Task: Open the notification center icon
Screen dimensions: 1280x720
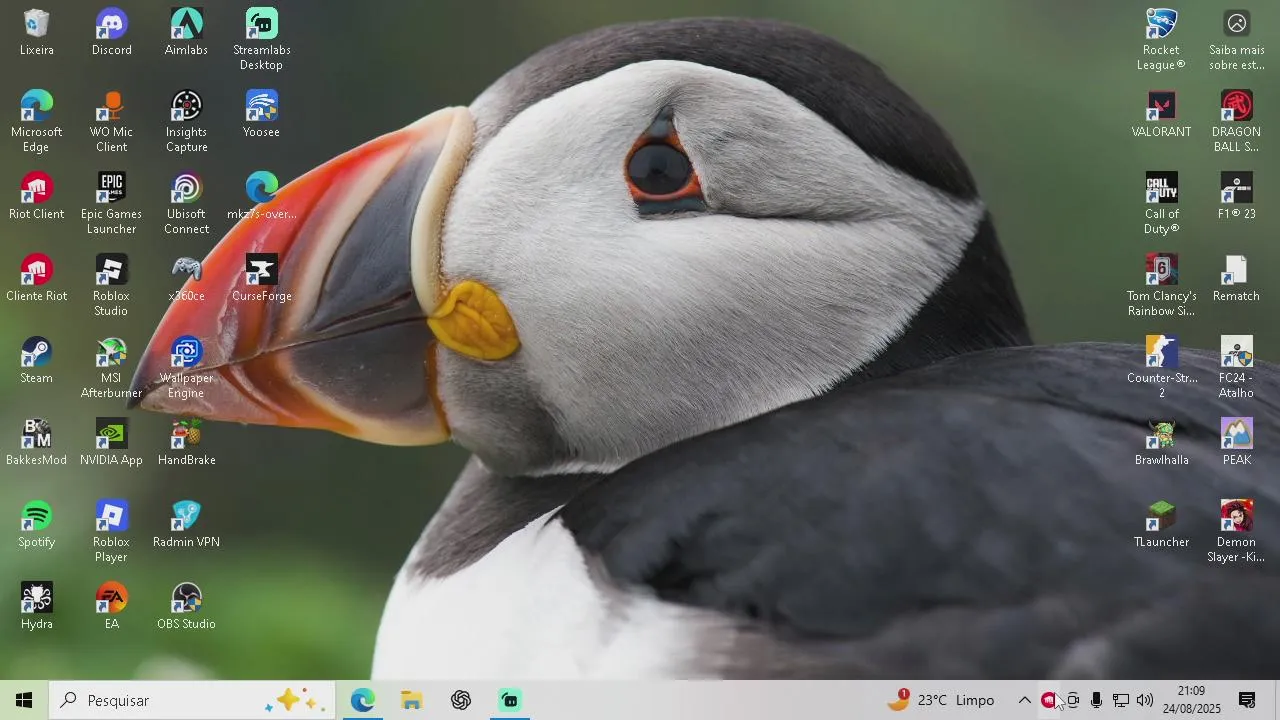Action: click(x=1247, y=700)
